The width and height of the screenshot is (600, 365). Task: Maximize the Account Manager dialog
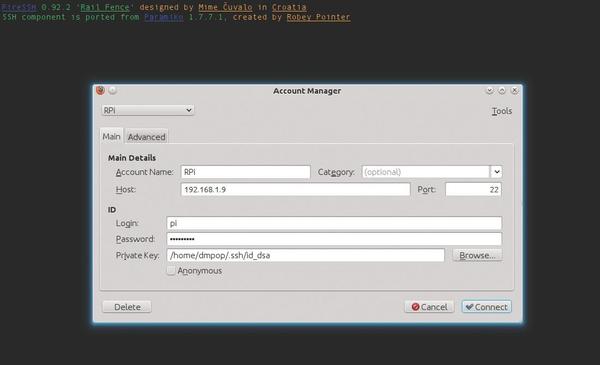[x=502, y=90]
